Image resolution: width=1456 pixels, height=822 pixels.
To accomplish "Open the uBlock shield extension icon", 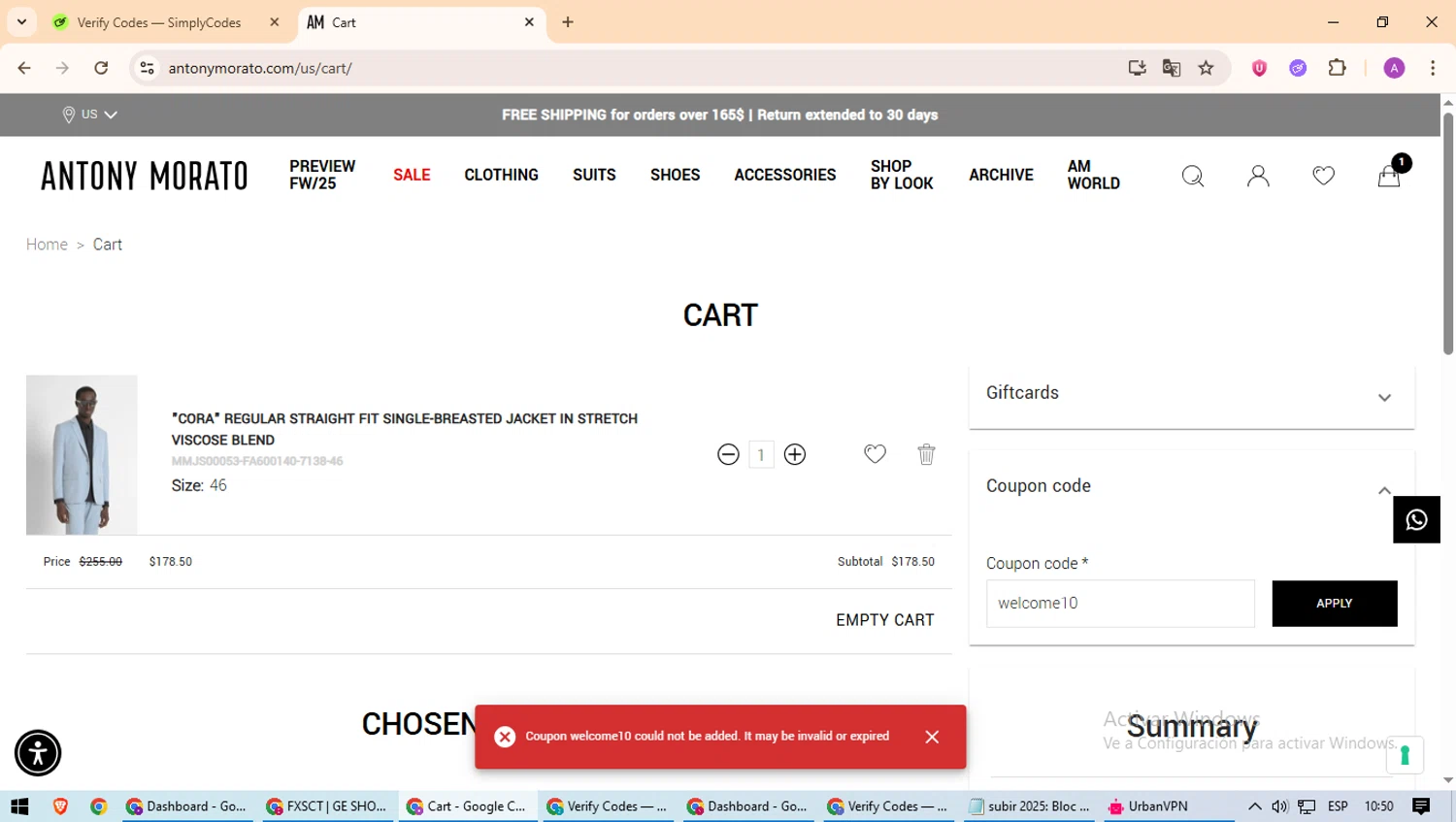I will pos(1259,68).
